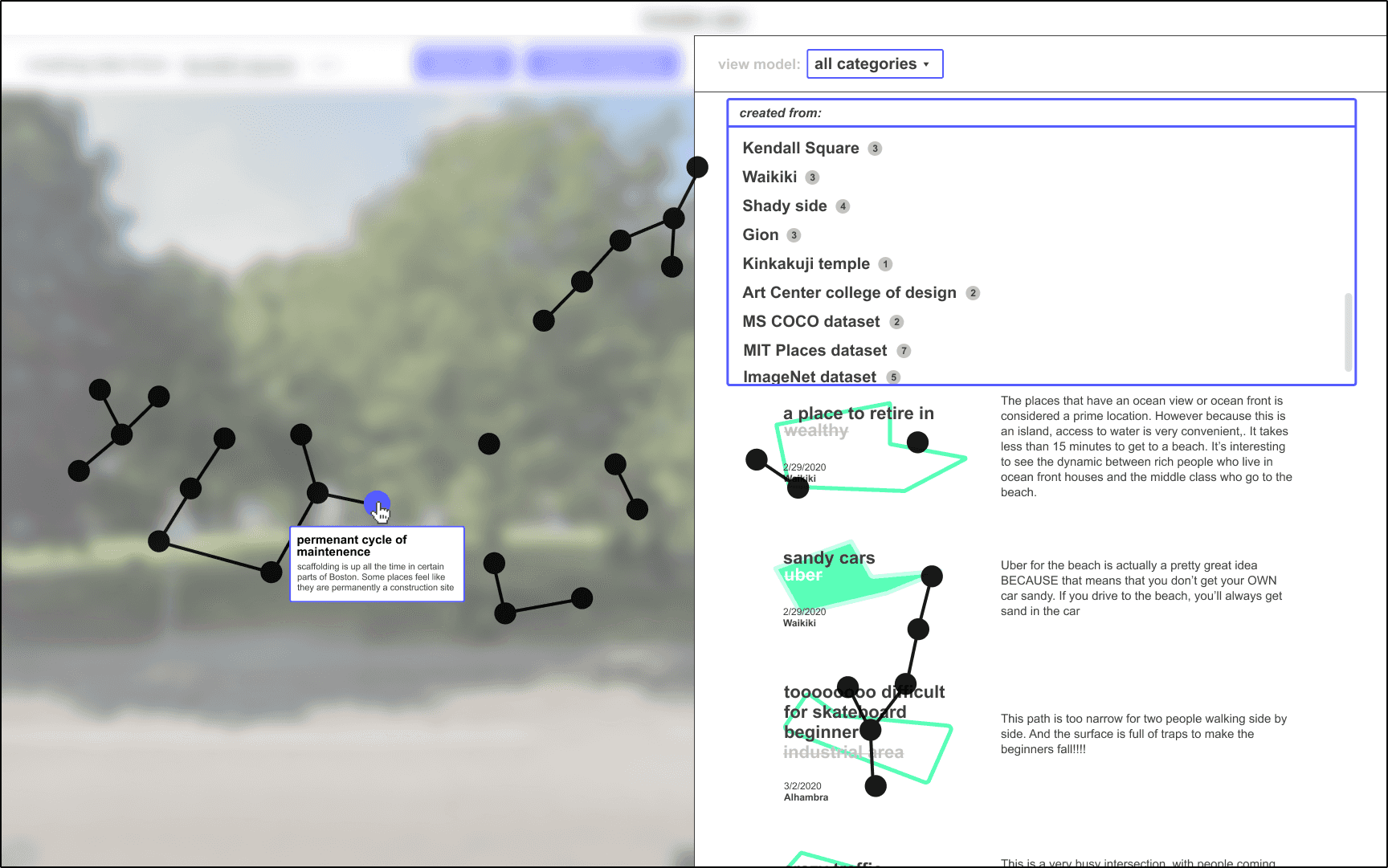Click the 'permenant cycle of maintenence' tooltip

pos(377,564)
